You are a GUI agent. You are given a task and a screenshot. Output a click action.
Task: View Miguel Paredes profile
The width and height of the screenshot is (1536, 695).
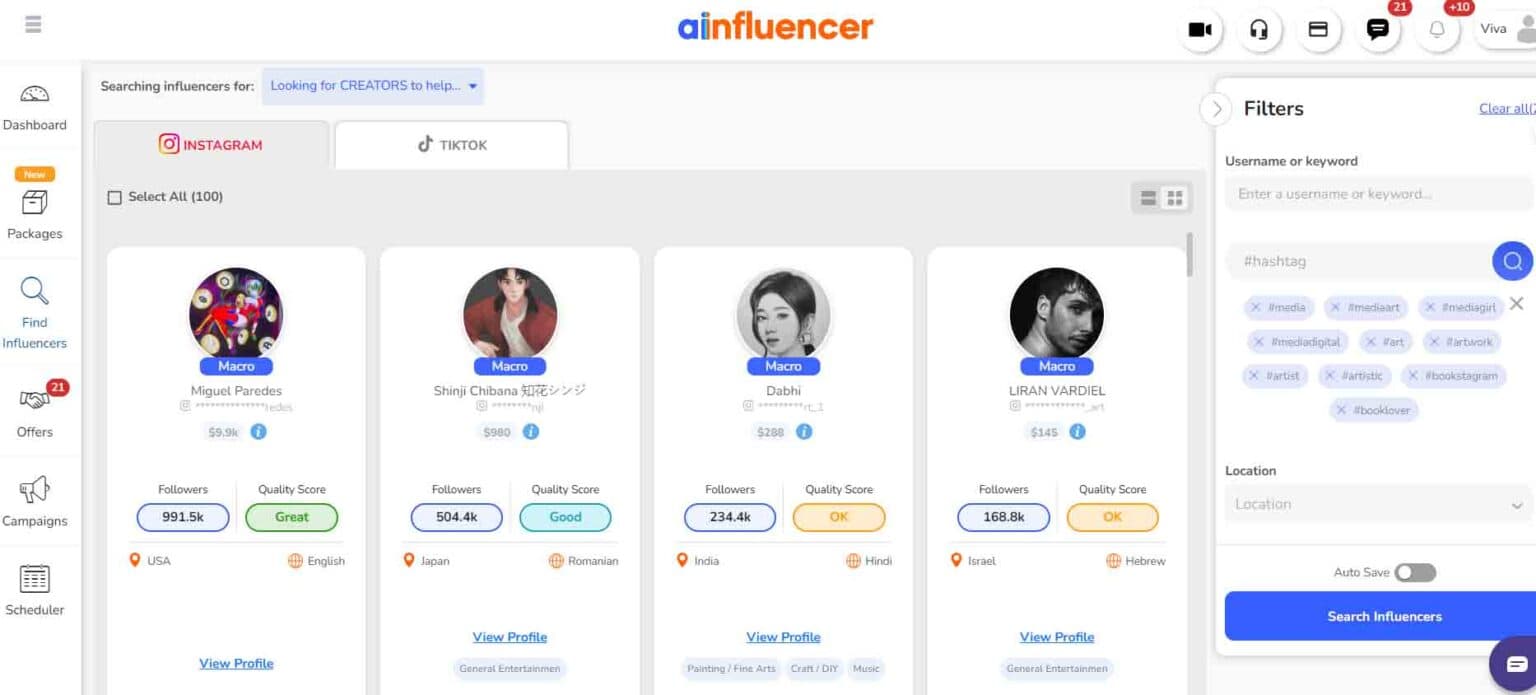coord(236,663)
